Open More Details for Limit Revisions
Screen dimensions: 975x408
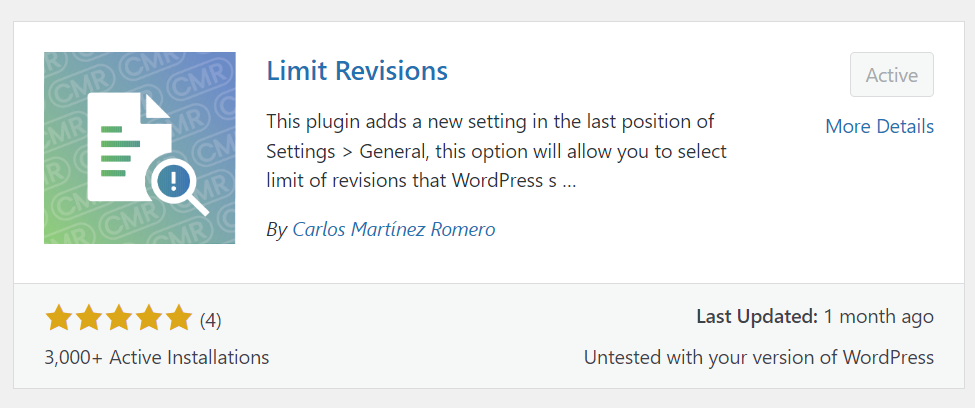click(x=879, y=126)
